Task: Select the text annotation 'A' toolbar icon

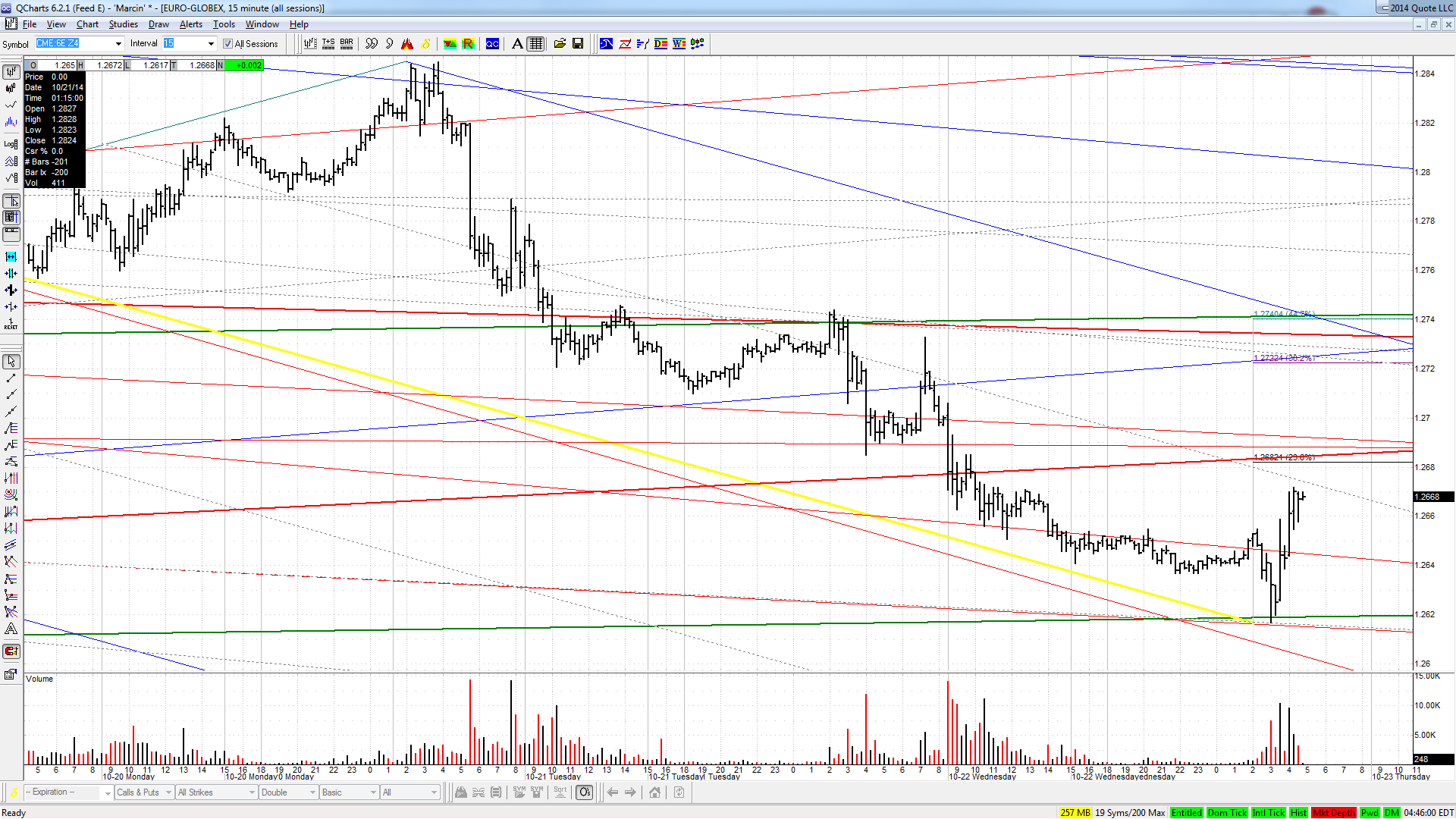Action: [517, 44]
